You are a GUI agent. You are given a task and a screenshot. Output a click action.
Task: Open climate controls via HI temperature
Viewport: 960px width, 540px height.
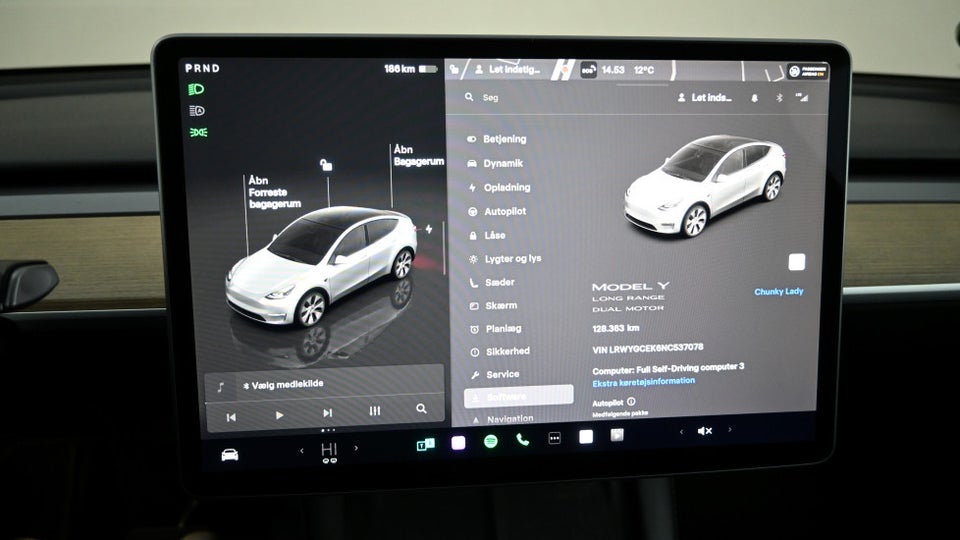(329, 452)
